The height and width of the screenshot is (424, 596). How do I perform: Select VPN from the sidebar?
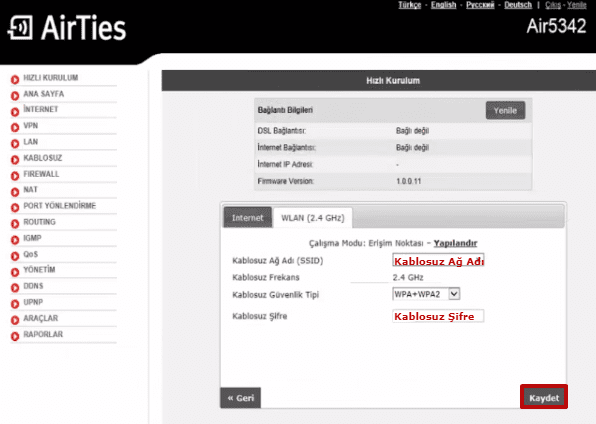30,125
